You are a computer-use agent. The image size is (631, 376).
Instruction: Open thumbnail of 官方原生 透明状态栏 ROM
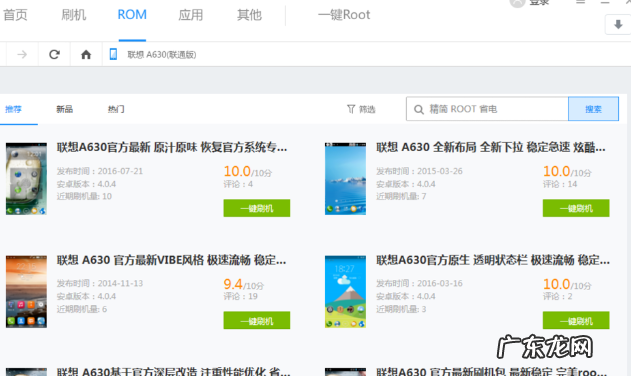(x=346, y=291)
